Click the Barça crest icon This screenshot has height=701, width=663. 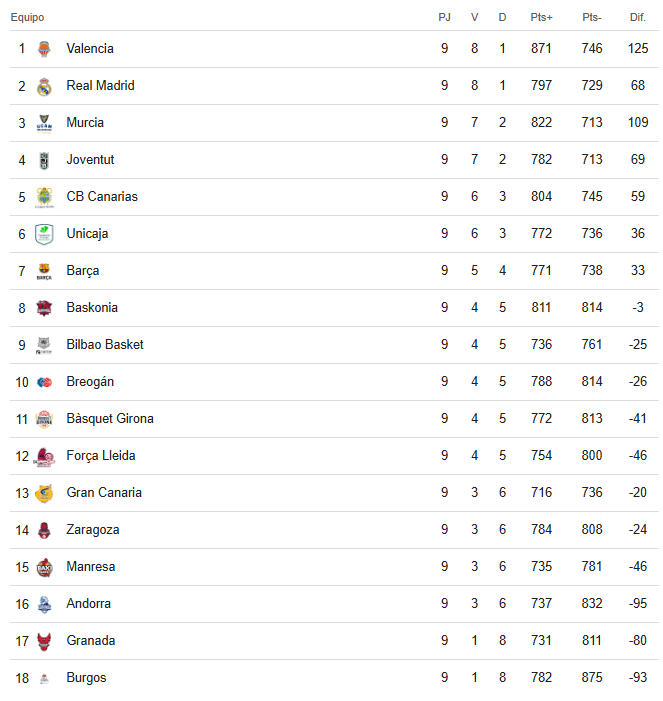(x=44, y=271)
